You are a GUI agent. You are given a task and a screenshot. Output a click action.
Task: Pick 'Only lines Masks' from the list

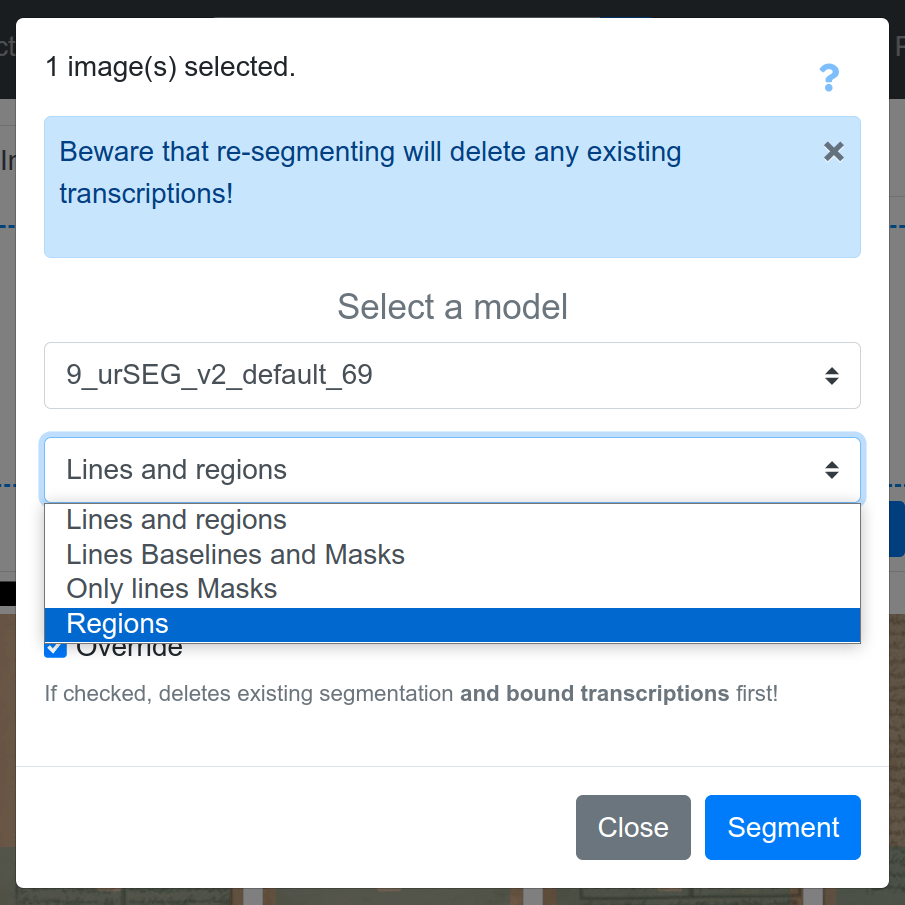point(171,589)
